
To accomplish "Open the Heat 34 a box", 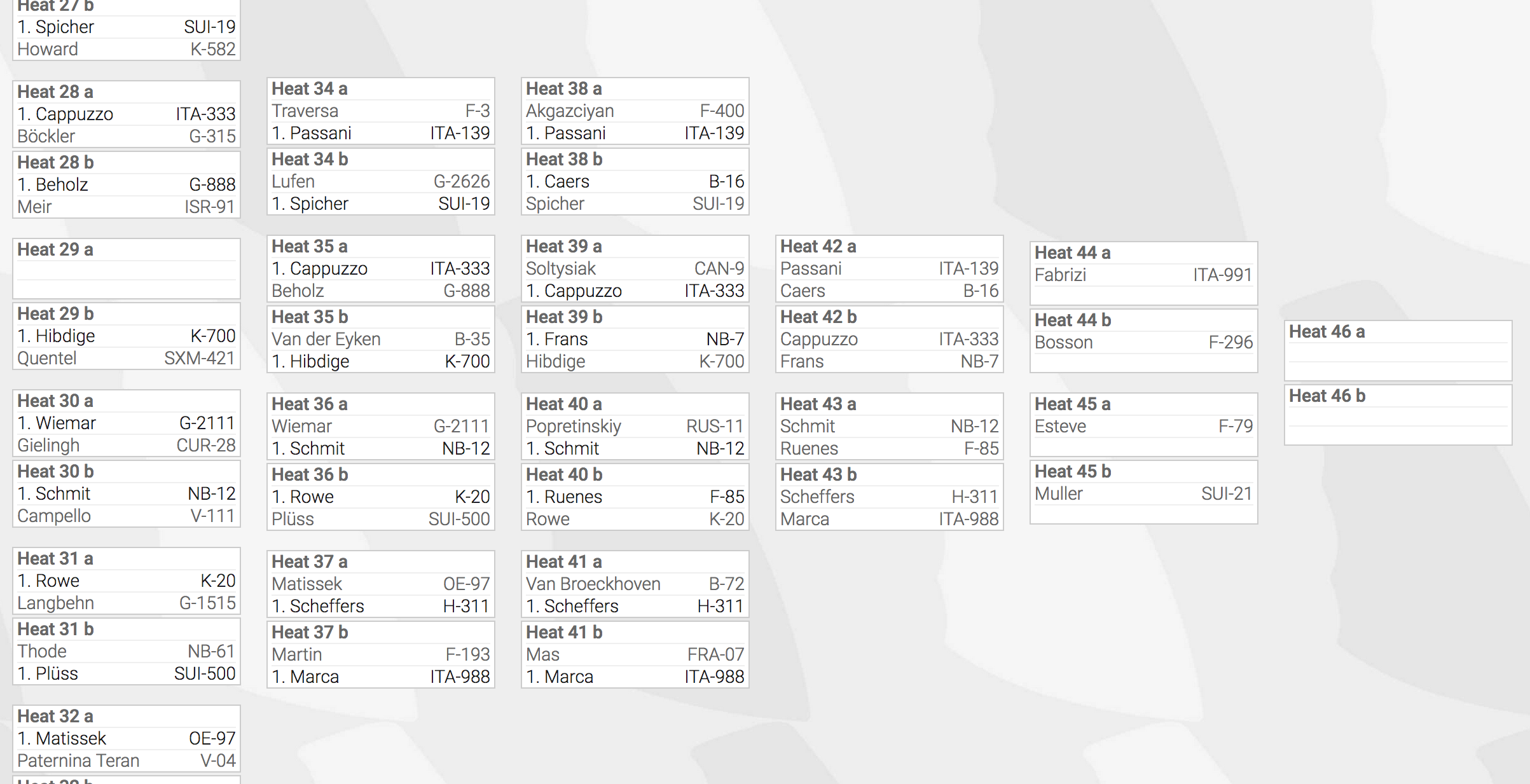I will point(381,111).
